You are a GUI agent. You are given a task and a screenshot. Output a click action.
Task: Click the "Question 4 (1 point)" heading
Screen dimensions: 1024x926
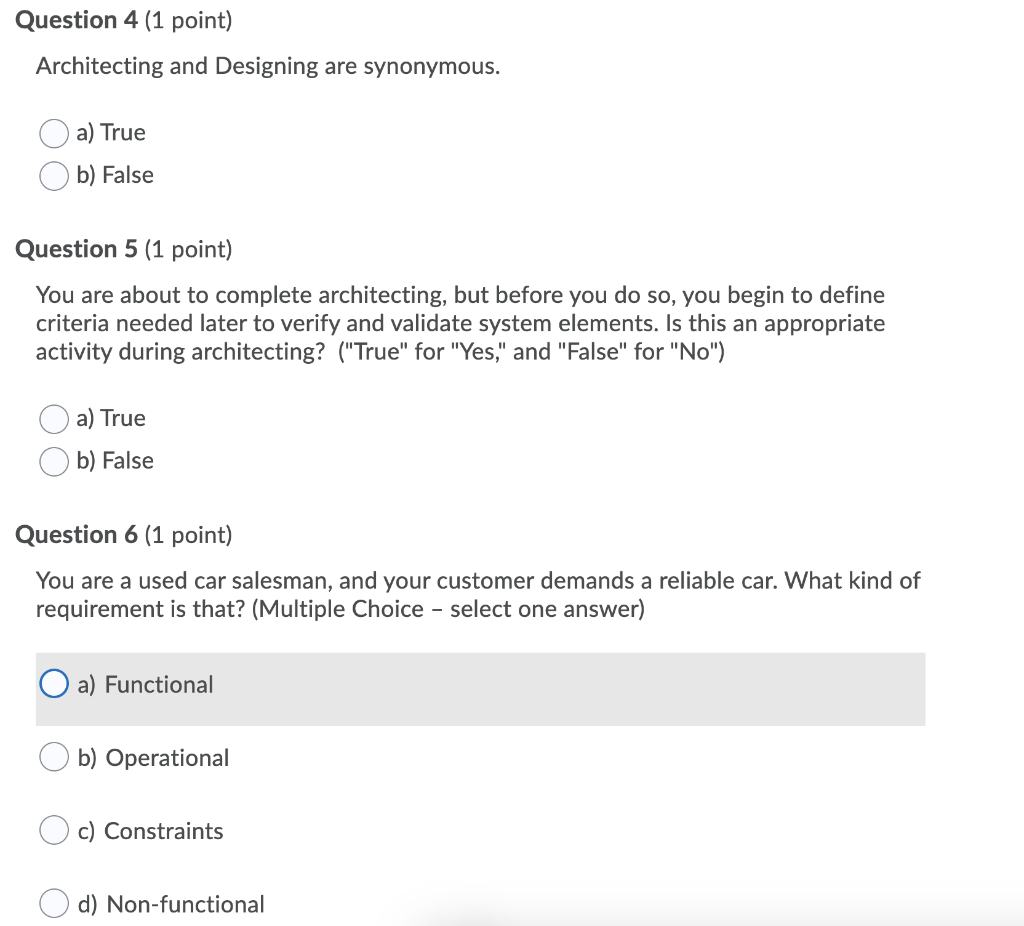pos(122,20)
